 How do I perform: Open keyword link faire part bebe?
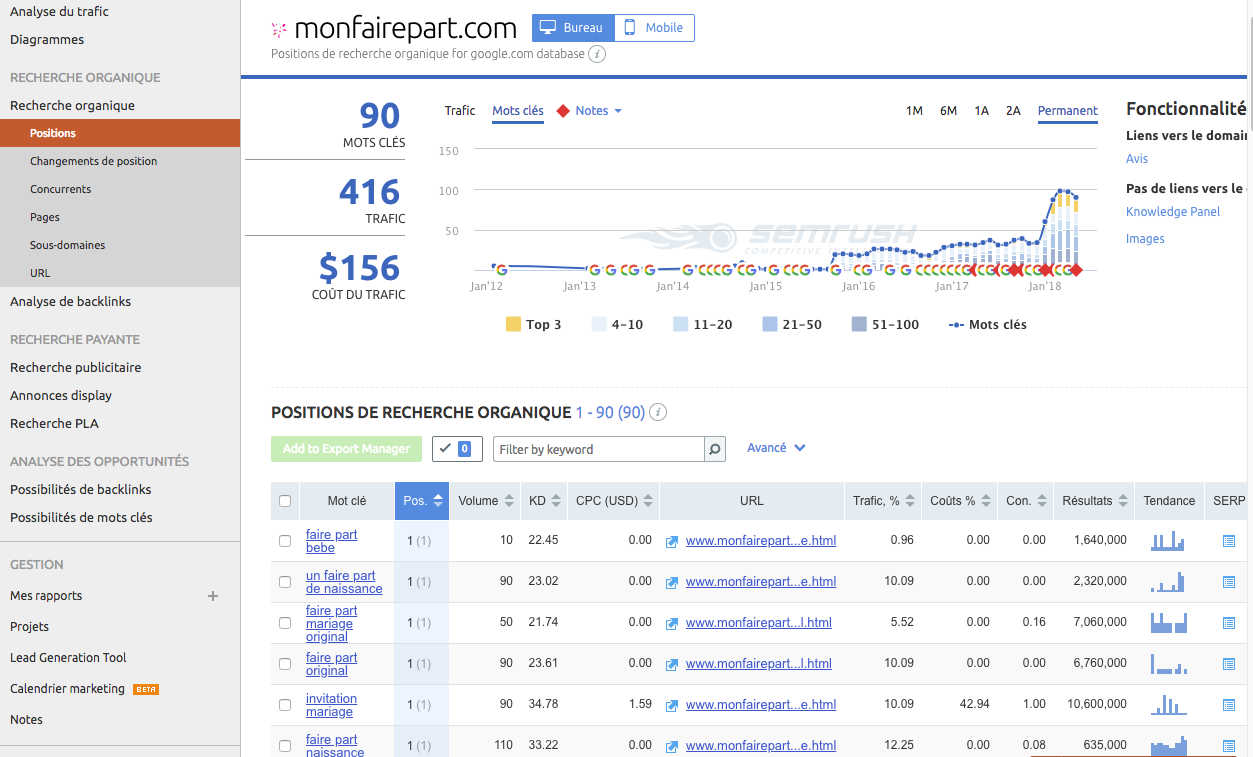[x=332, y=541]
